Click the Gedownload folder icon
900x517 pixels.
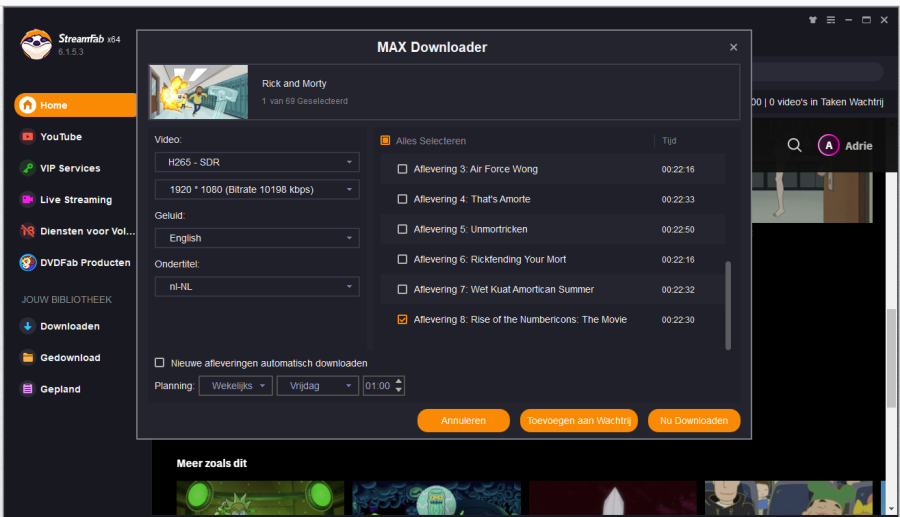[x=27, y=357]
